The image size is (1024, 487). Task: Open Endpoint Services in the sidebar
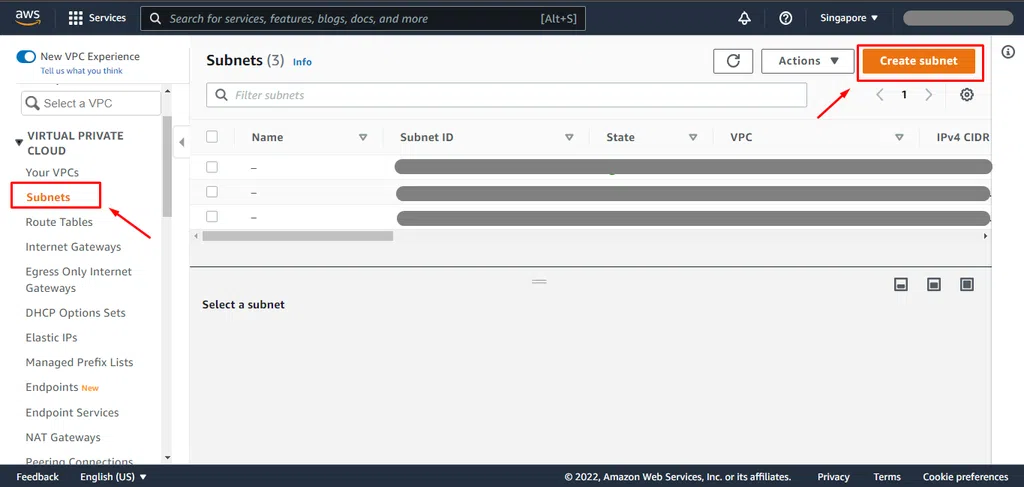point(72,413)
